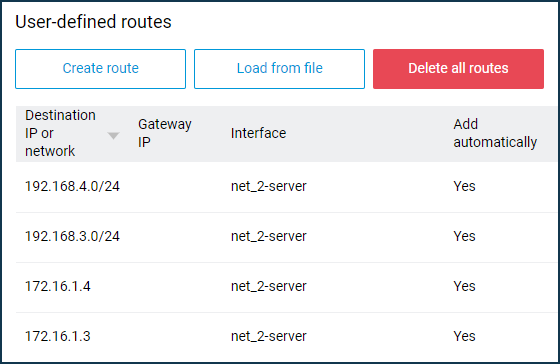Open the 172.16.1.4 route entry
The width and height of the screenshot is (560, 364).
286,286
